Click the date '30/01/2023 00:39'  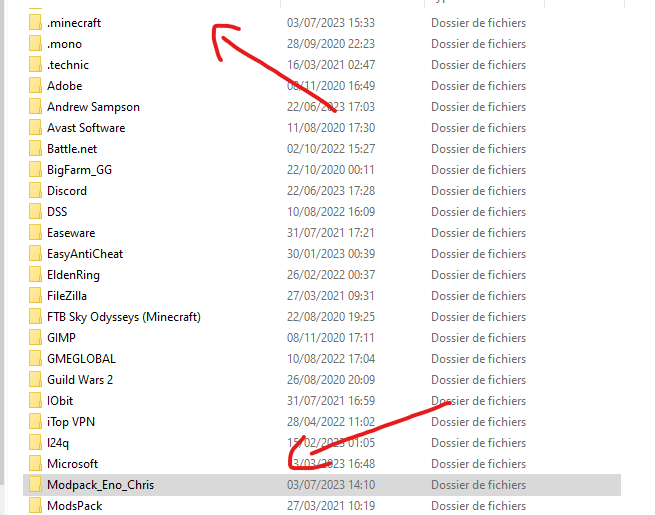331,254
